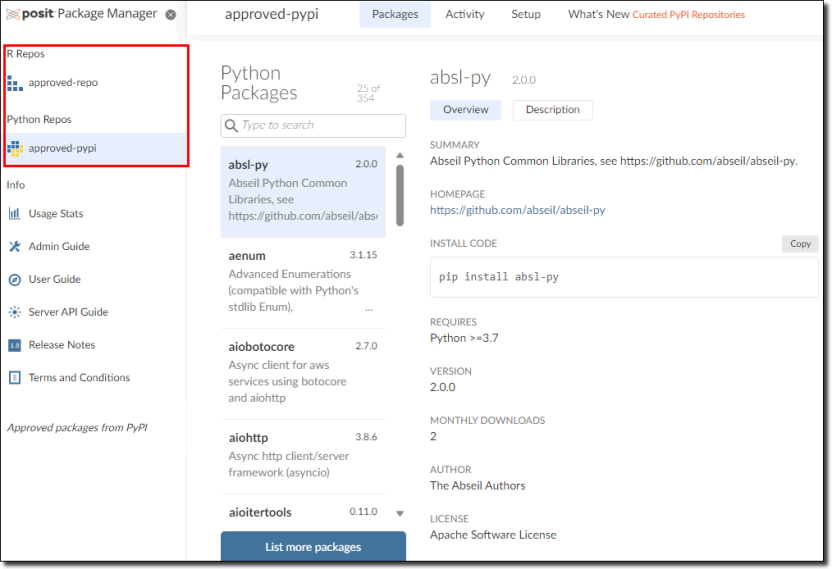The image size is (832, 569).
Task: Click the Python >=3.7 requirement text
Action: pyautogui.click(x=464, y=338)
